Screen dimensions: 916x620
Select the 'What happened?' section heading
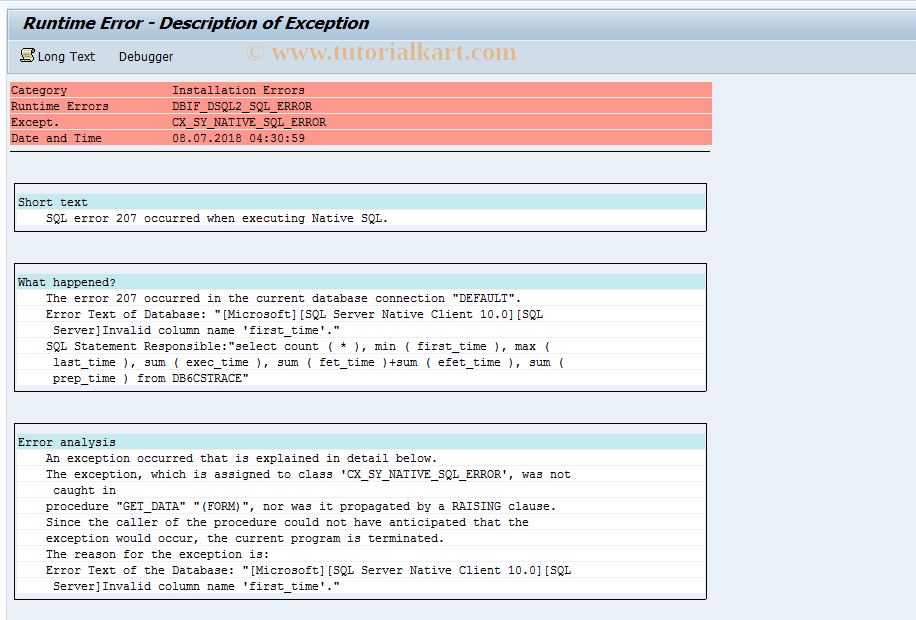67,282
